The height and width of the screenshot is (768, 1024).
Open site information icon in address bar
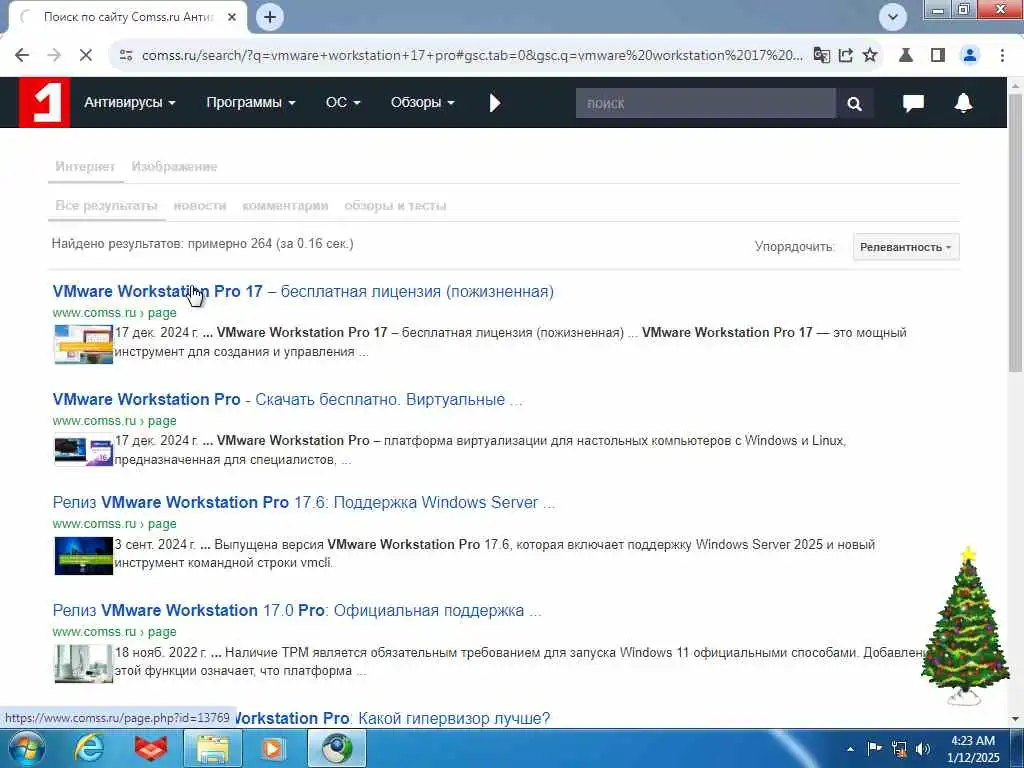pyautogui.click(x=126, y=56)
